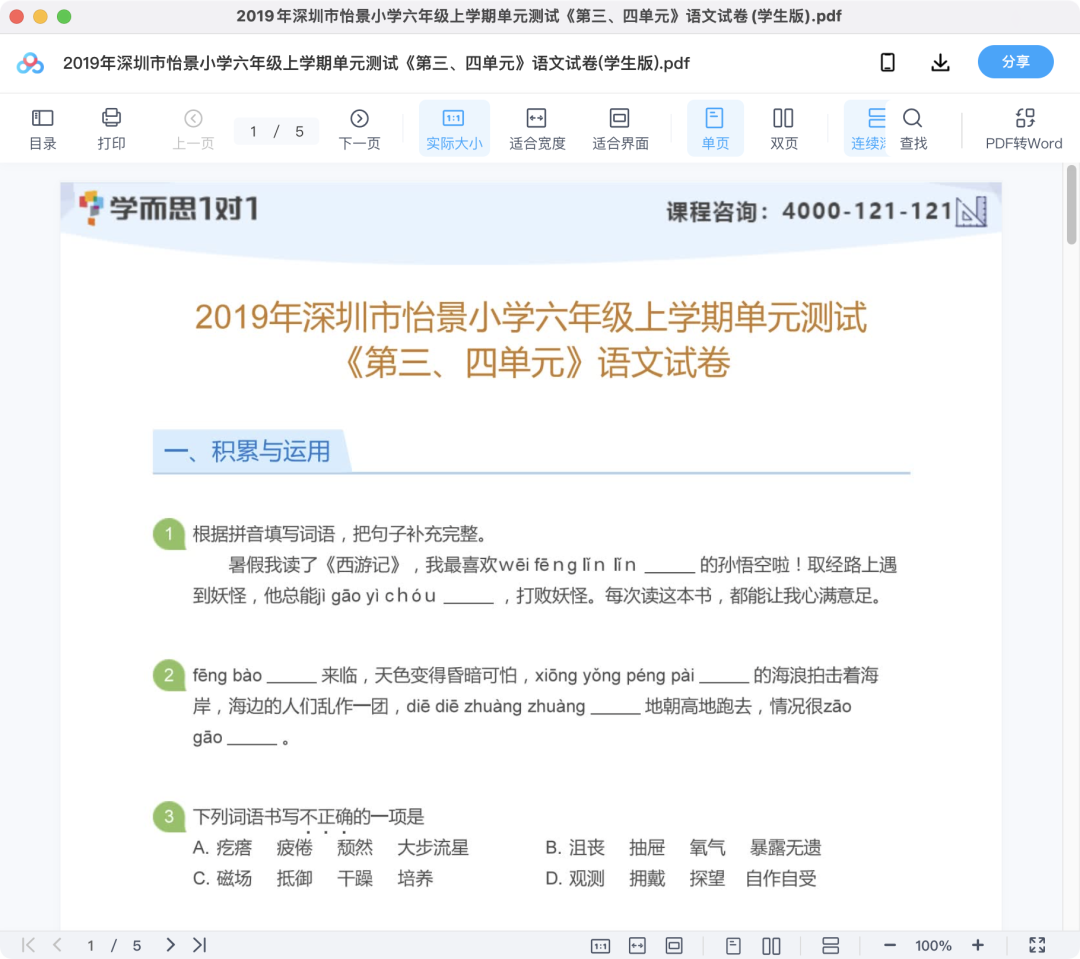Click the blue 分享 share button
The image size is (1080, 959).
point(1015,62)
